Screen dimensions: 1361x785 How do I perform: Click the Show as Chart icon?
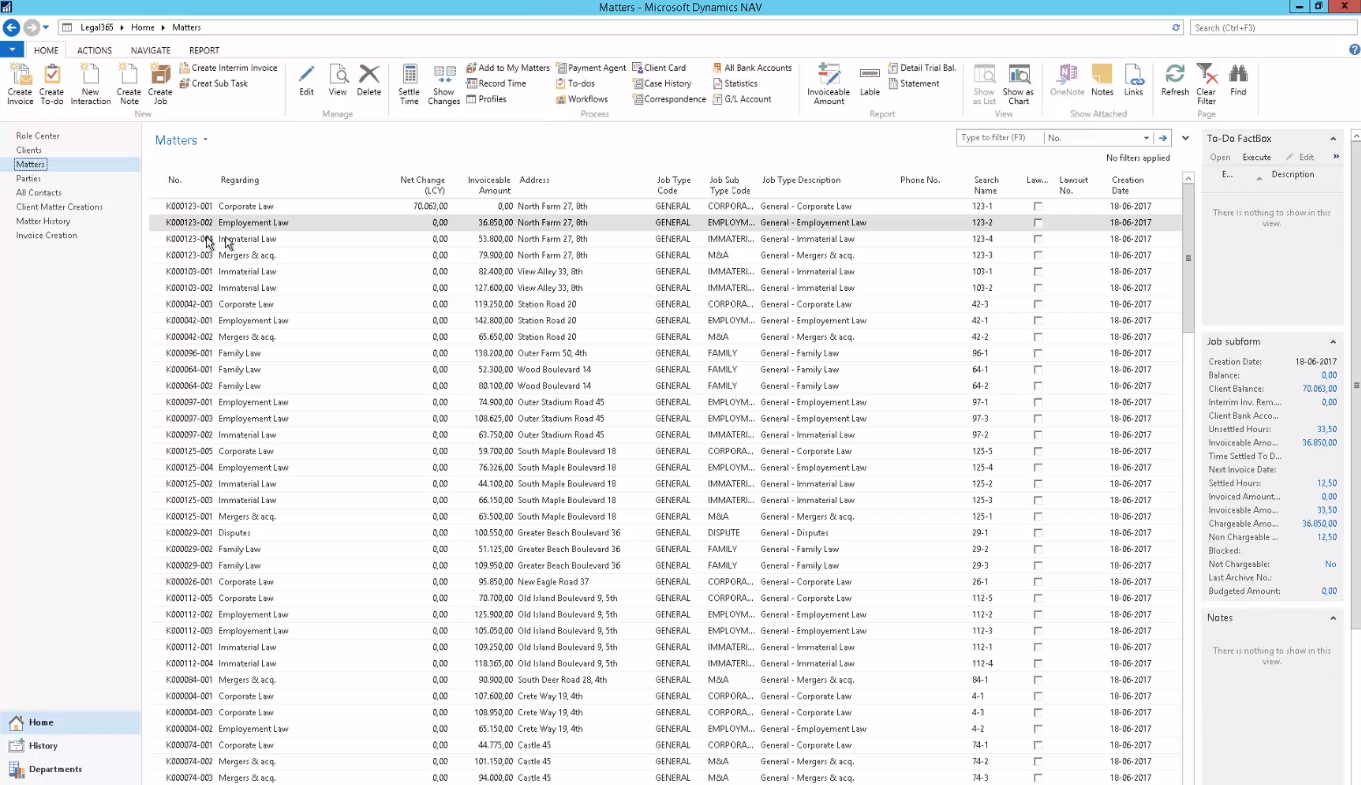pyautogui.click(x=1019, y=84)
